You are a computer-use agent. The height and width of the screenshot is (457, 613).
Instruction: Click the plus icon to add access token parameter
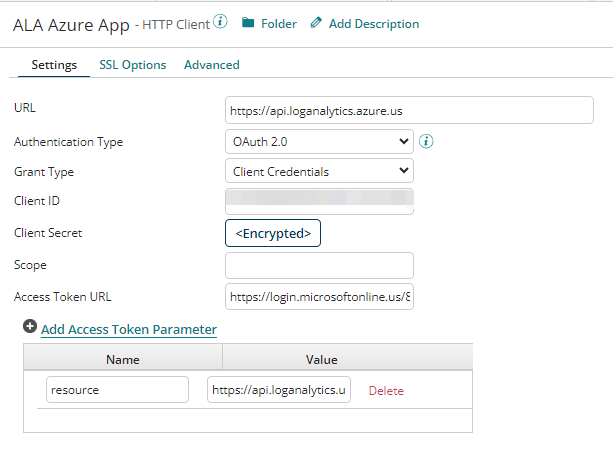coord(30,326)
